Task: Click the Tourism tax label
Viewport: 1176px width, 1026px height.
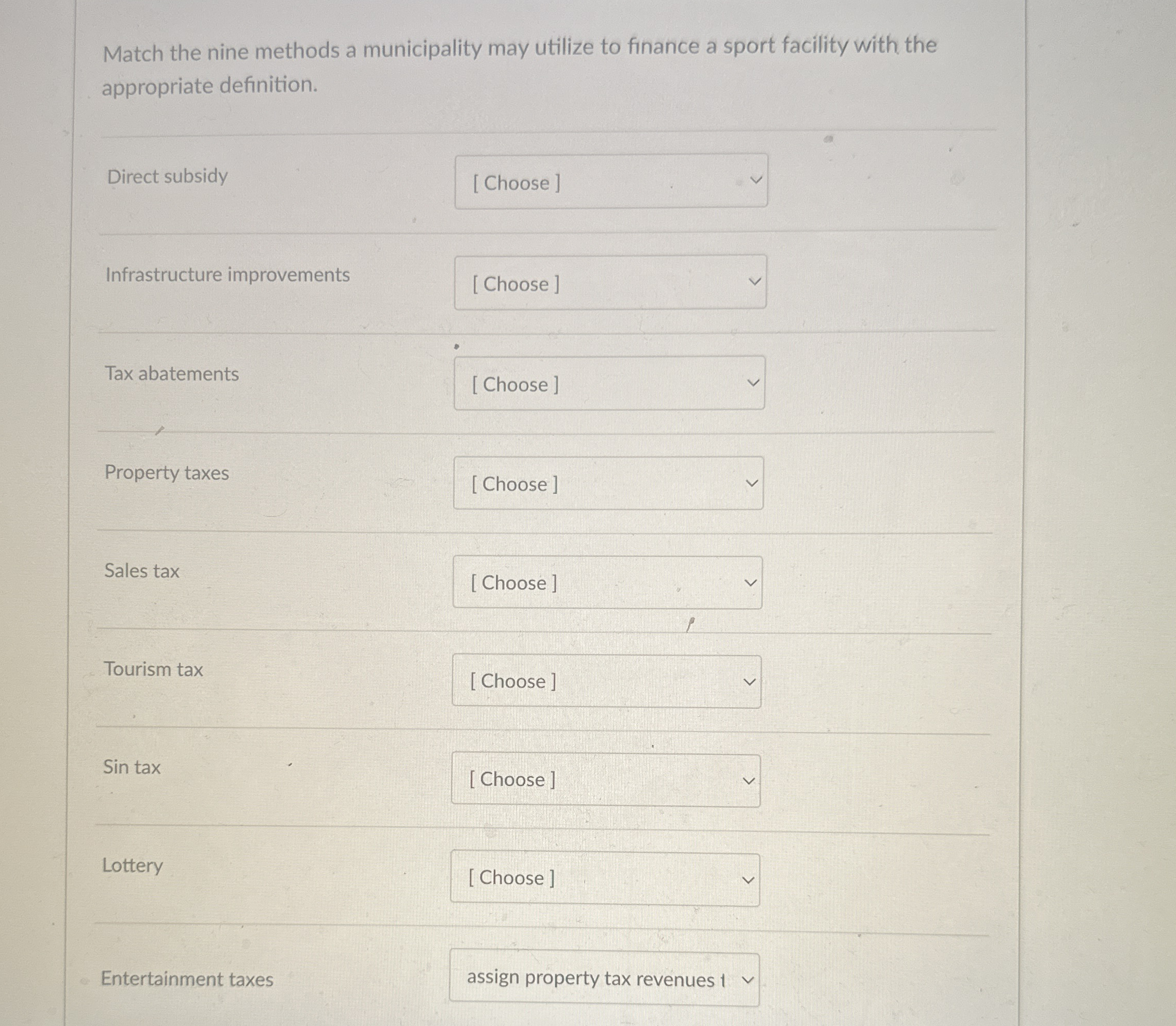Action: click(x=153, y=670)
